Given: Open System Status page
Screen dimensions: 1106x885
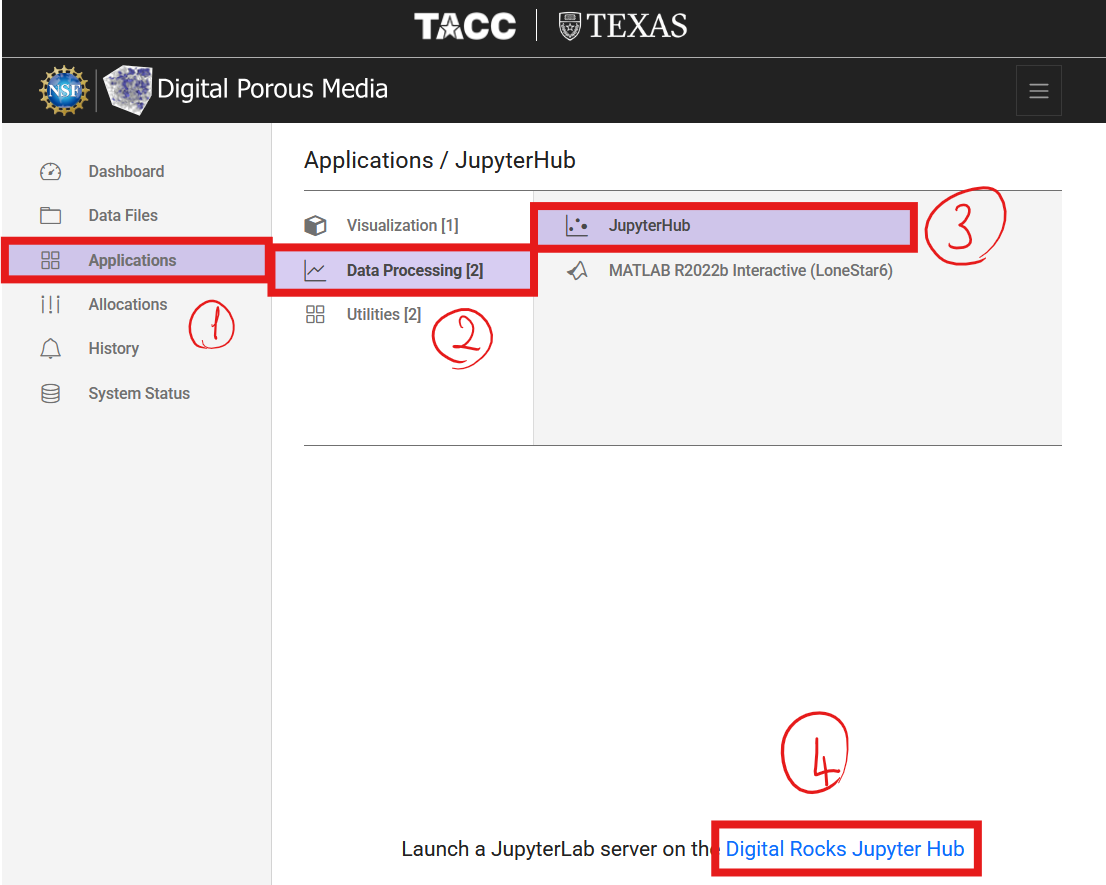Looking at the screenshot, I should [139, 393].
